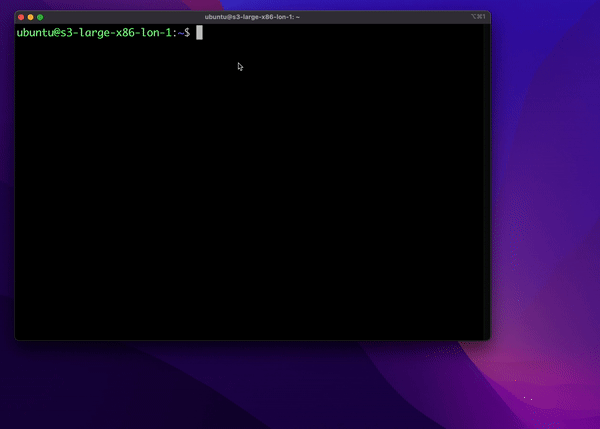The width and height of the screenshot is (600, 429).
Task: Close the terminal window with the red button
Action: [x=21, y=17]
